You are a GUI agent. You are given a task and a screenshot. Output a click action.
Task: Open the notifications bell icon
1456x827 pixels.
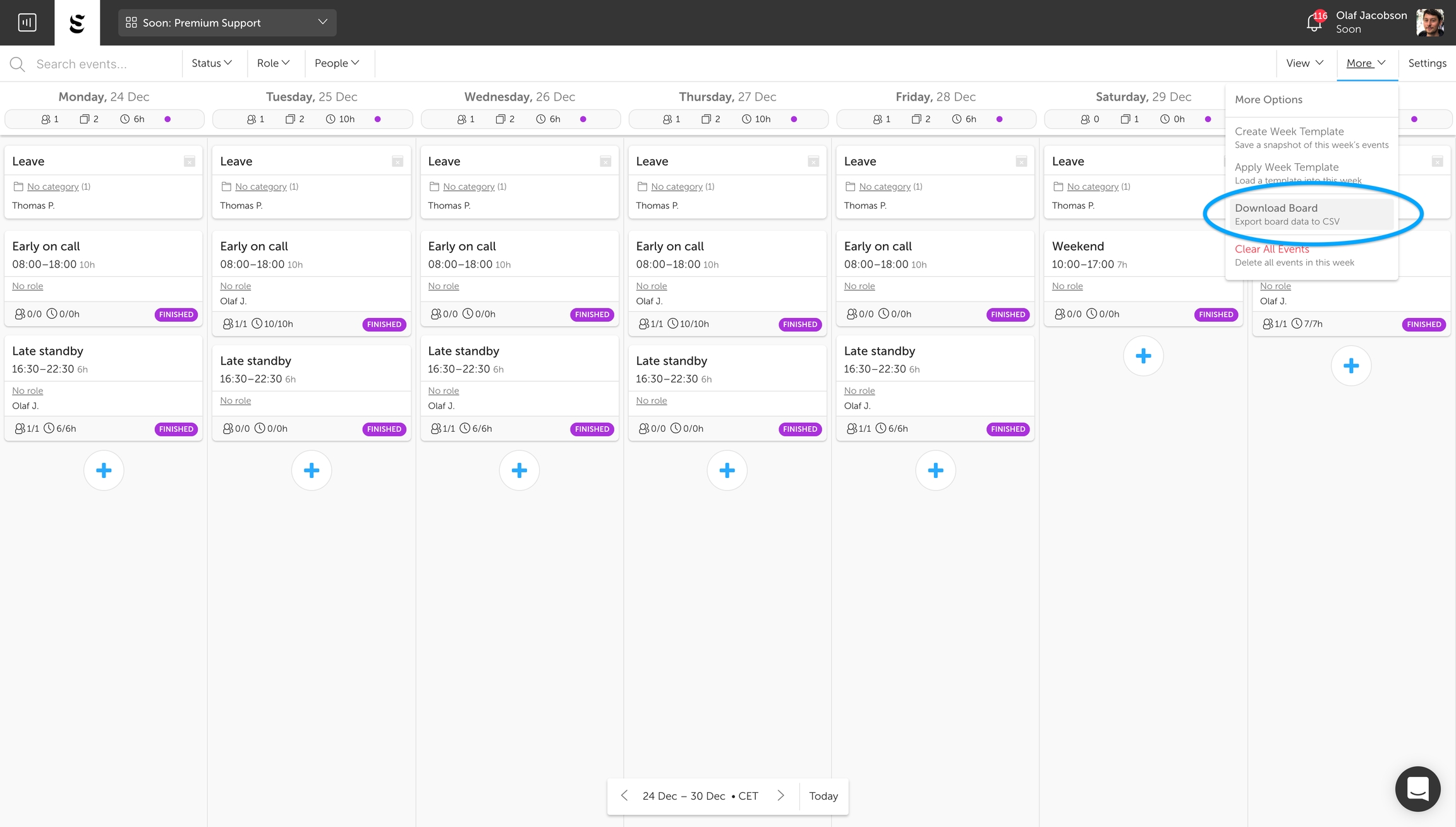(x=1314, y=23)
